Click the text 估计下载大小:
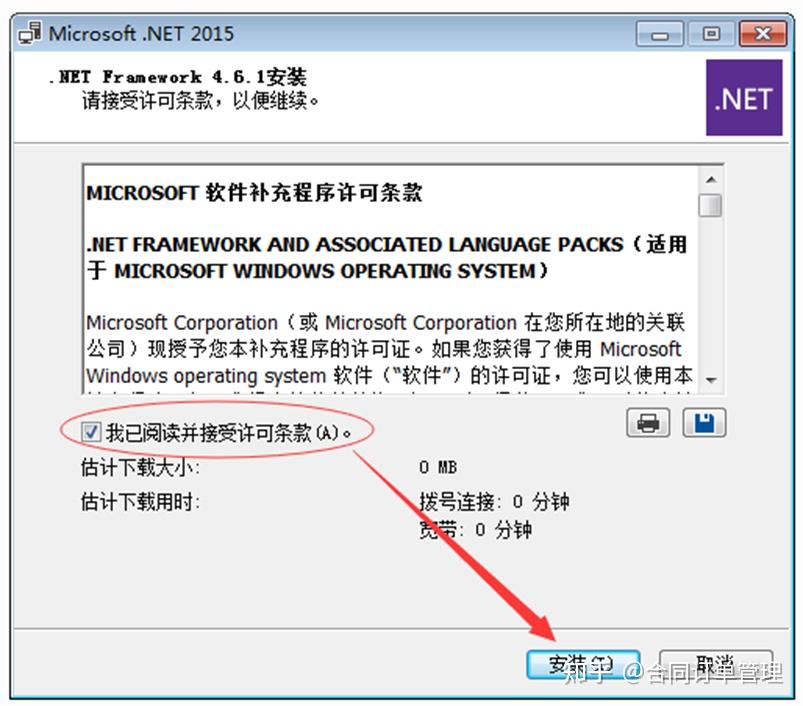This screenshot has width=803, height=706. pos(140,467)
